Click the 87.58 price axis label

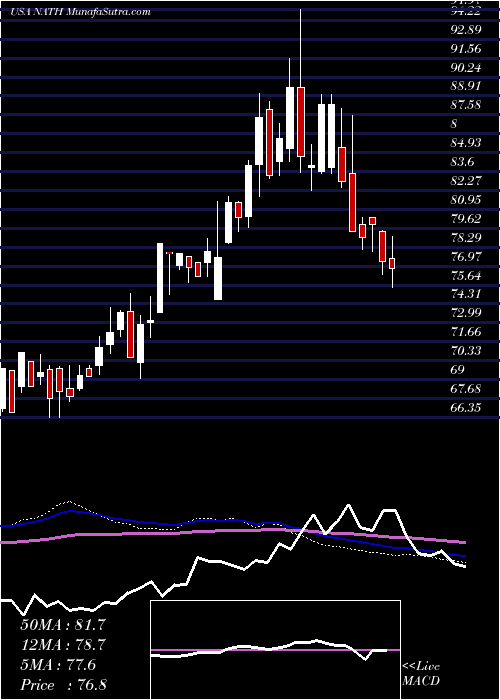coord(466,105)
